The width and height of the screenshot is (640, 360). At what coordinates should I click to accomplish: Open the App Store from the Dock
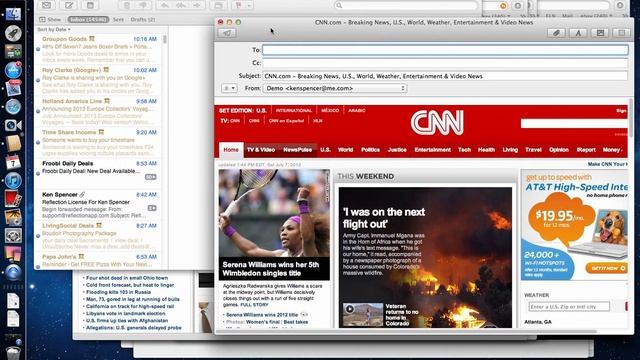point(13,70)
